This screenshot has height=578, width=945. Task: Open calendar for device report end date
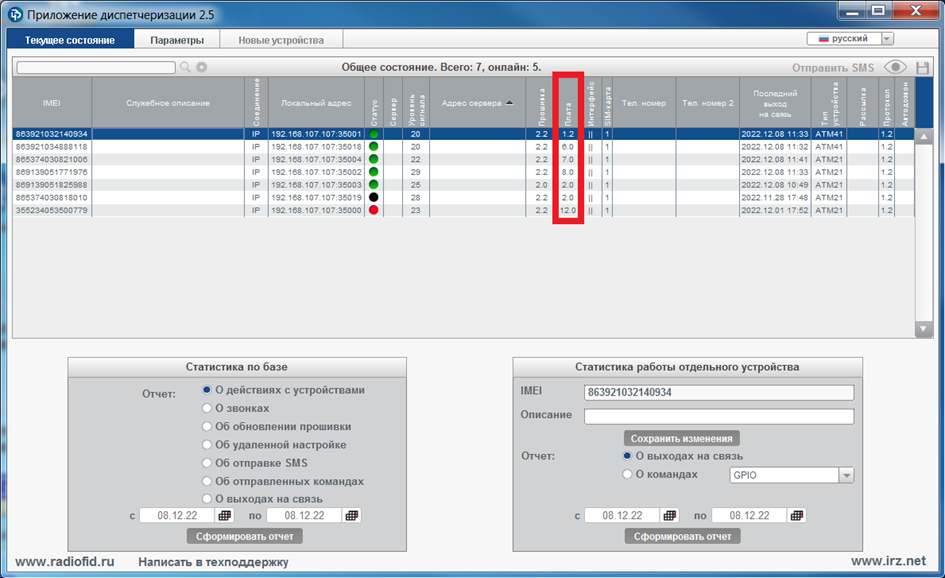797,515
